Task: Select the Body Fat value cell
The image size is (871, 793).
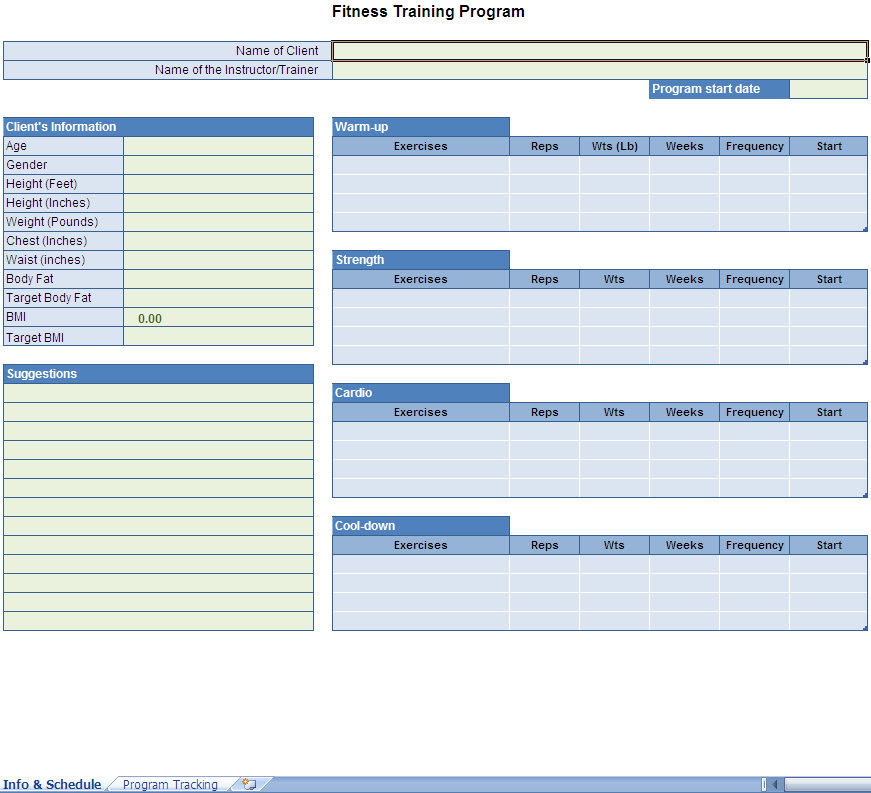Action: [218, 279]
